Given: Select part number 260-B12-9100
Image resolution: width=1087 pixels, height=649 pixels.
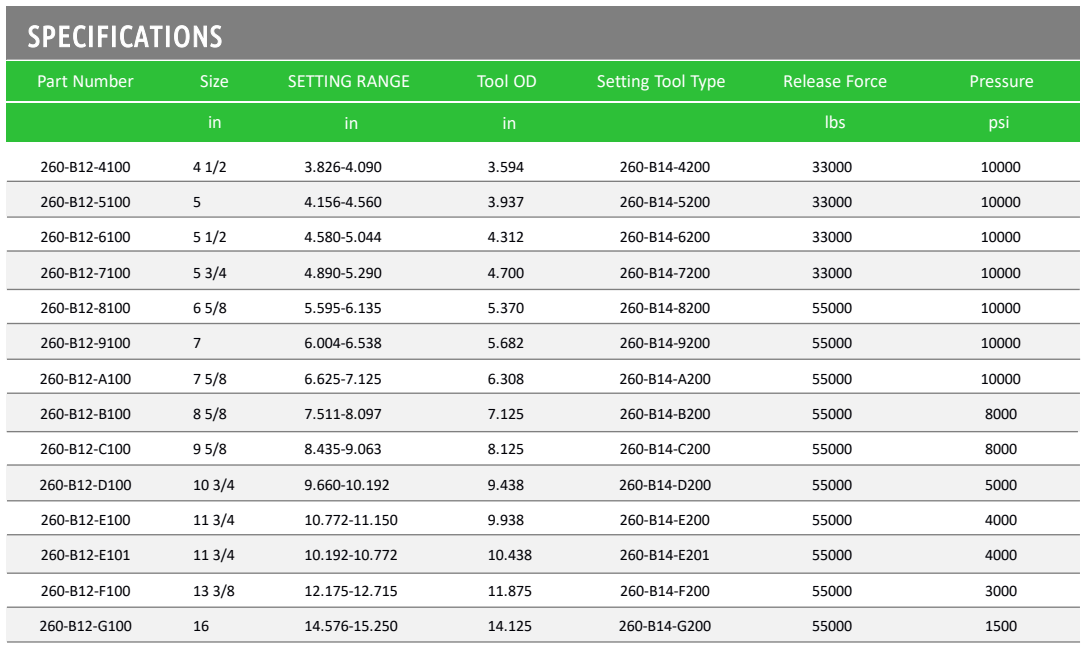Looking at the screenshot, I should click(85, 343).
